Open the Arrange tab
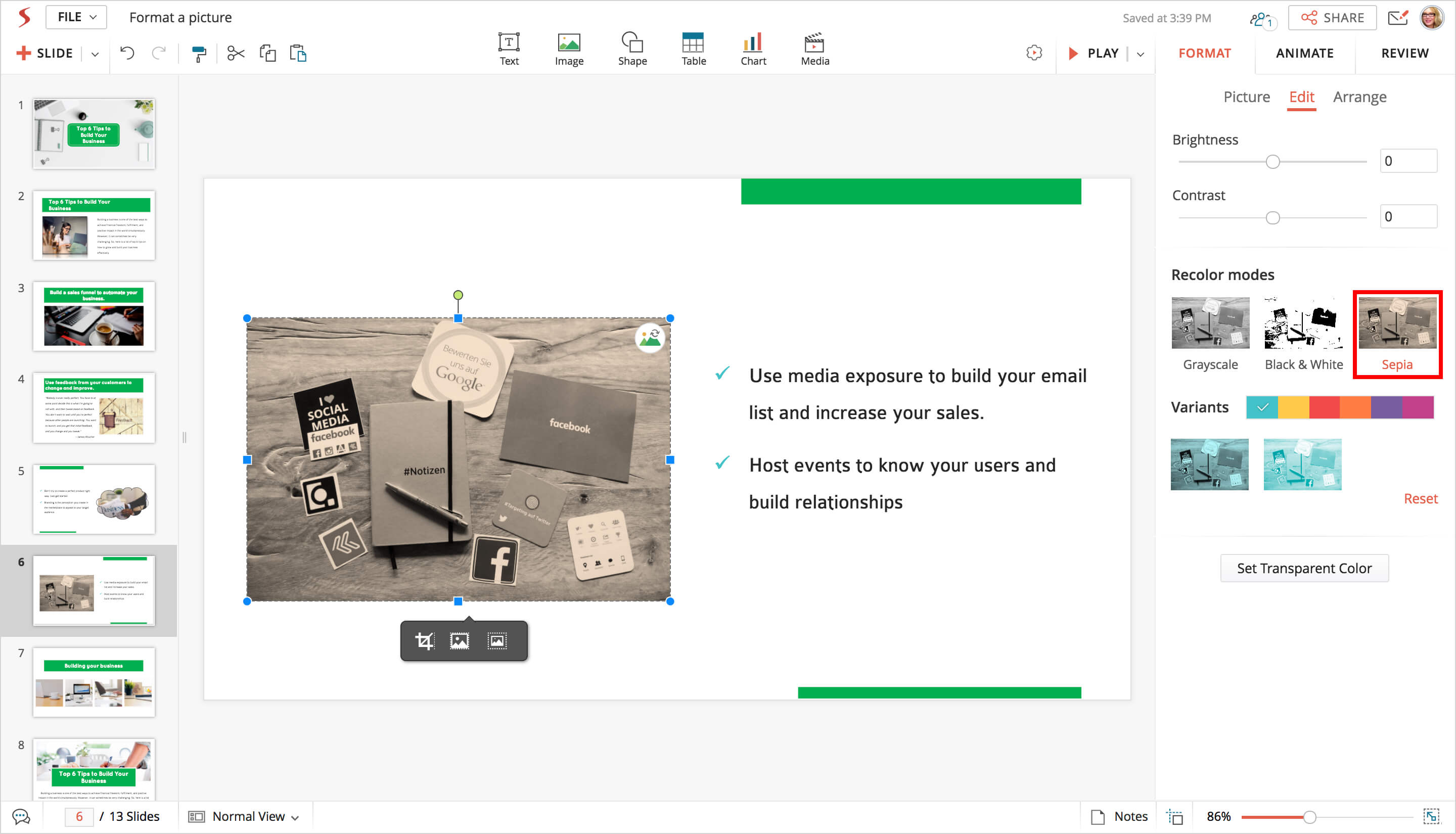The image size is (1456, 834). pyautogui.click(x=1359, y=97)
